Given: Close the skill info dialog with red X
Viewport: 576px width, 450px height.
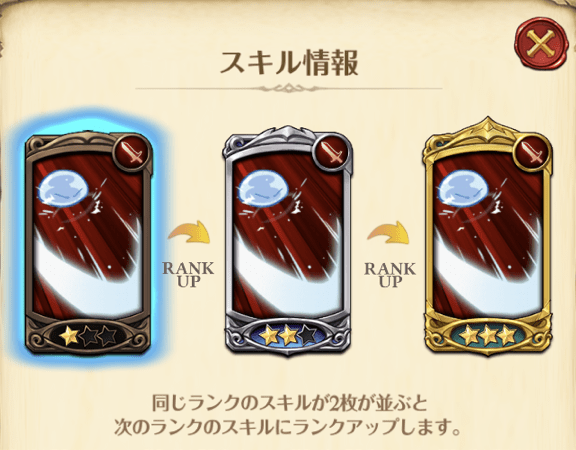Looking at the screenshot, I should (x=541, y=43).
